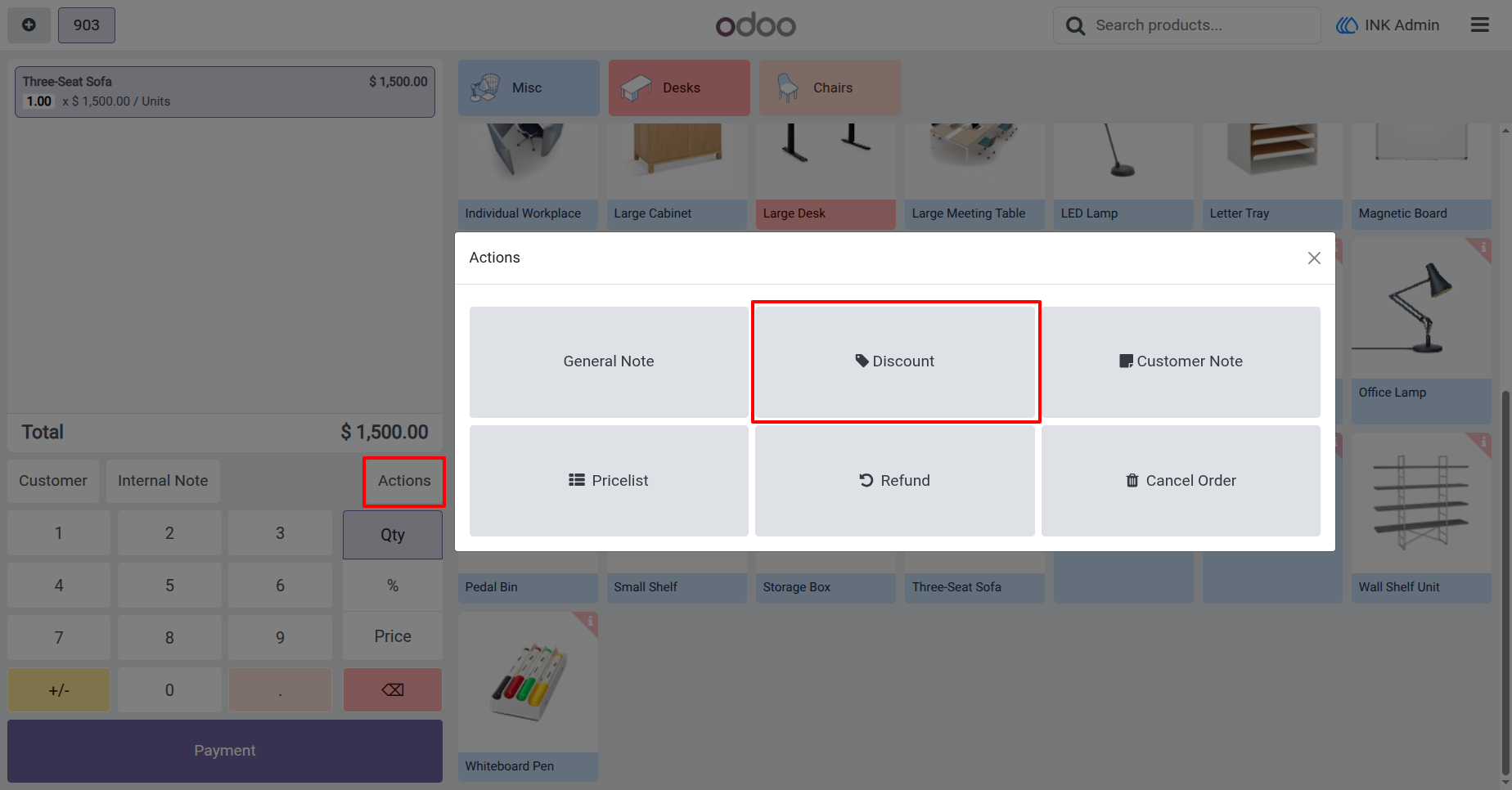This screenshot has height=790, width=1512.
Task: Tap numpad key 5
Action: coord(169,586)
